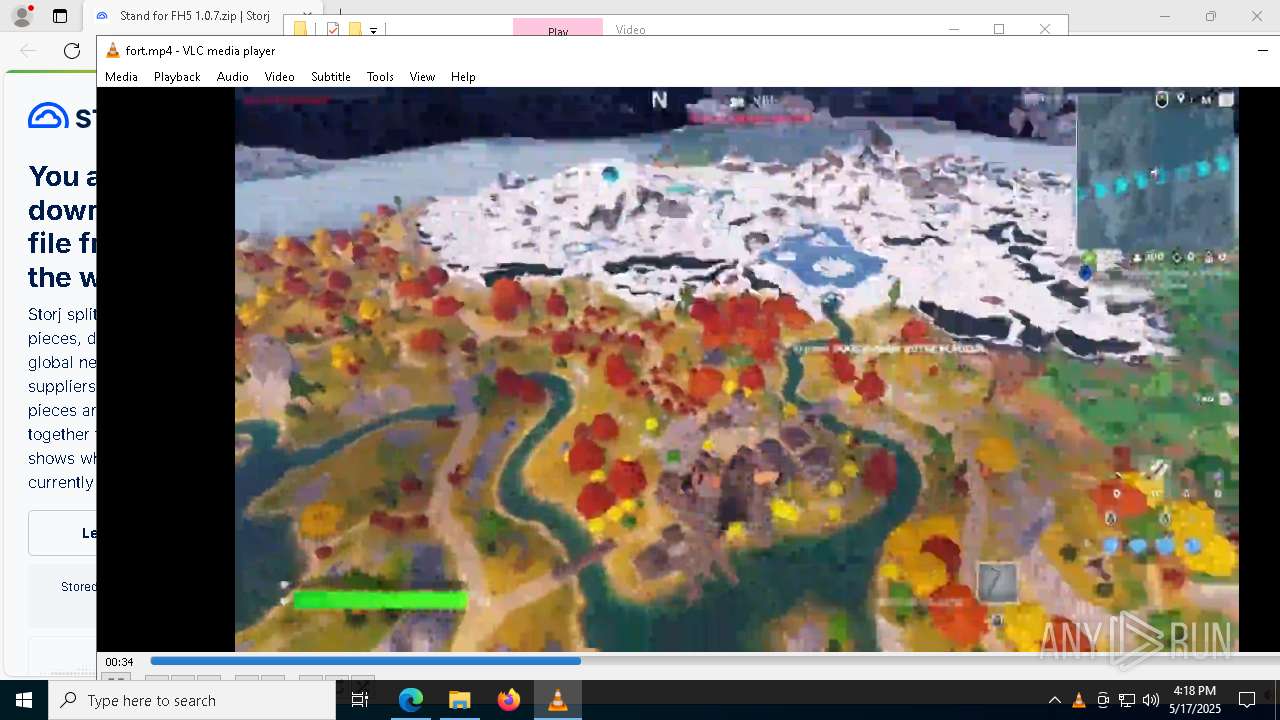Open the Subtitle menu in VLC
This screenshot has width=1280, height=720.
(330, 77)
